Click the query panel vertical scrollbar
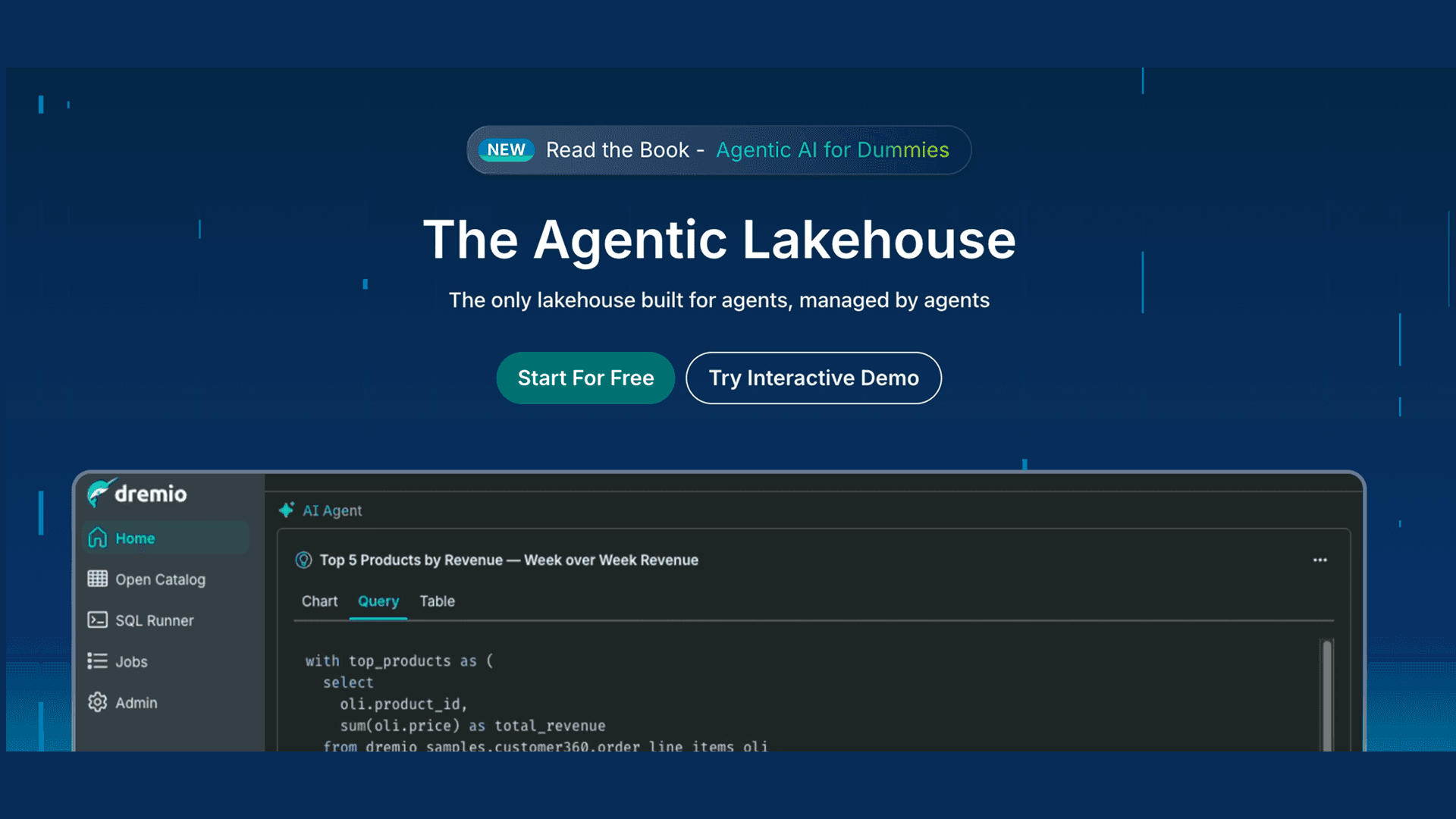The image size is (1456, 819). [x=1327, y=694]
